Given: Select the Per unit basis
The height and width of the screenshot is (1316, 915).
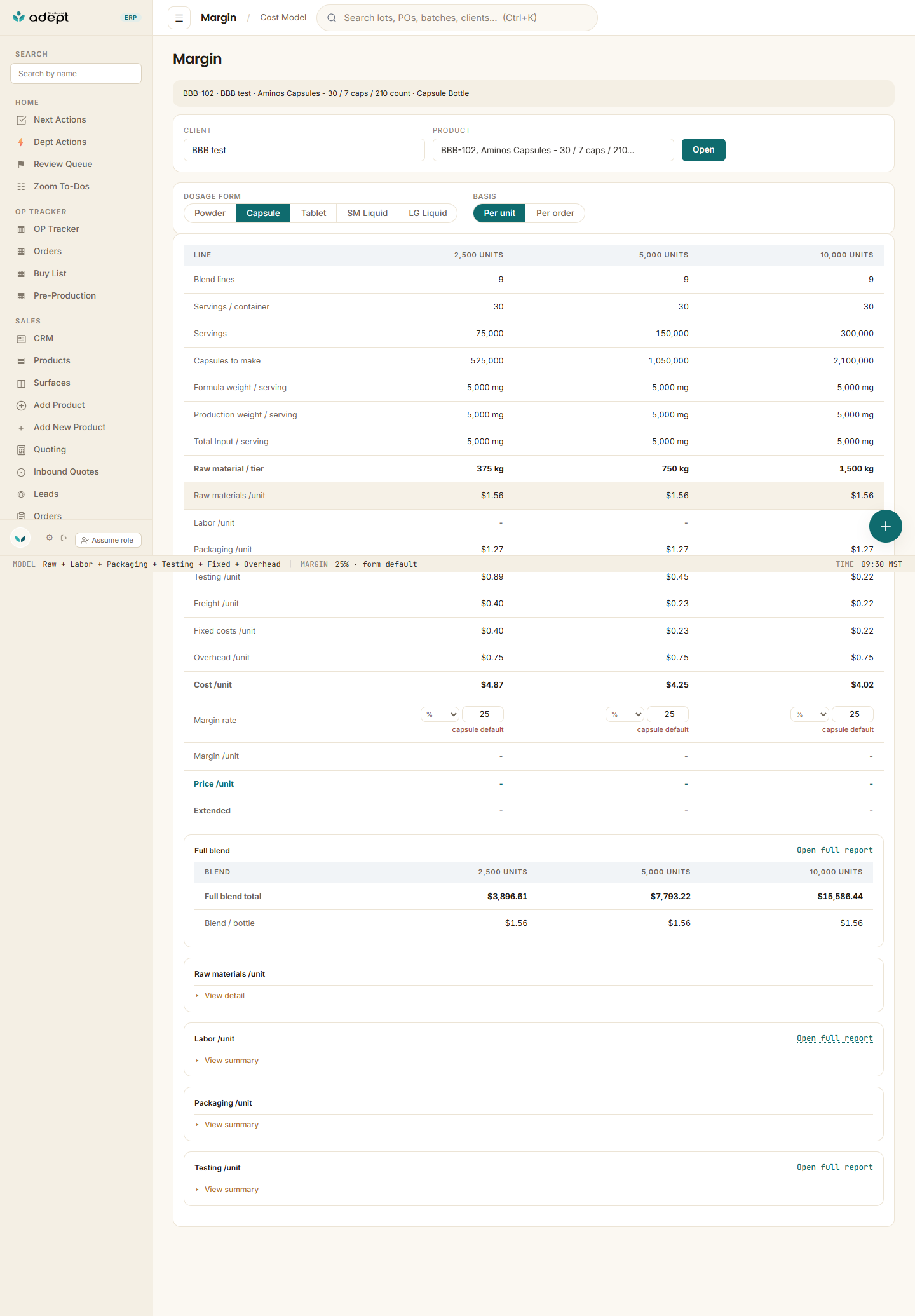Looking at the screenshot, I should (x=499, y=214).
